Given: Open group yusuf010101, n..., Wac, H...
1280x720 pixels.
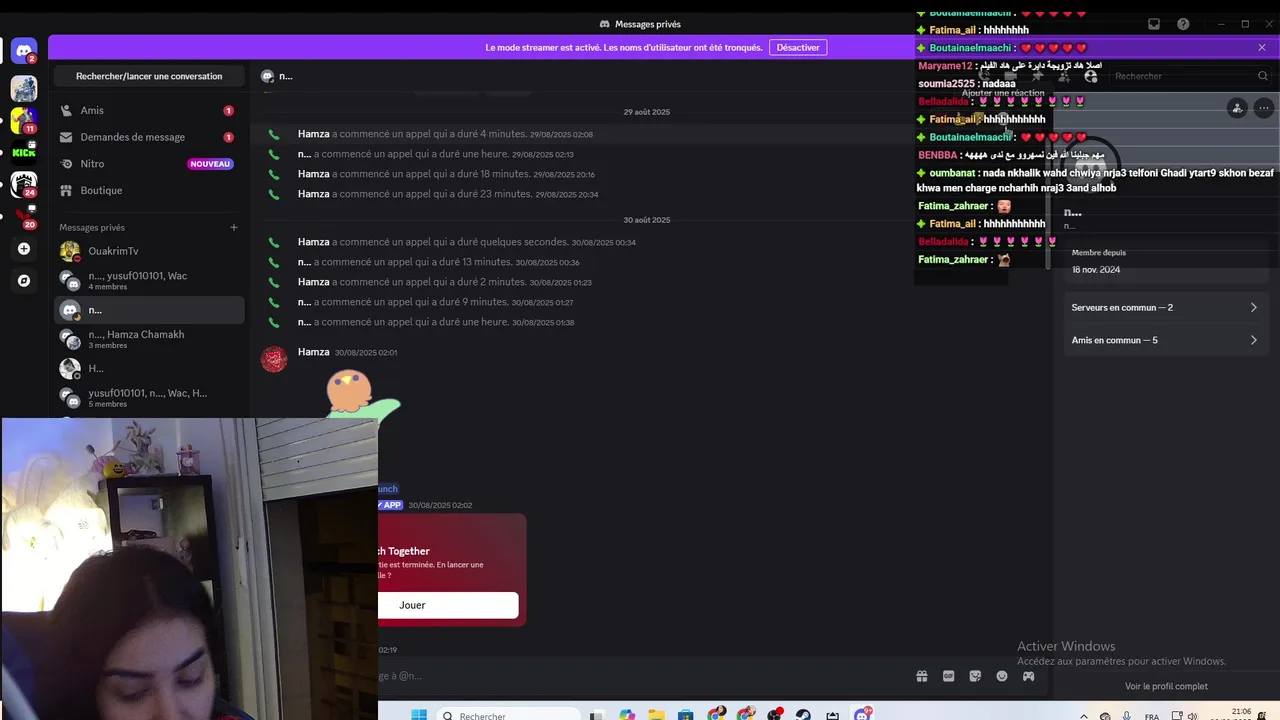Looking at the screenshot, I should coord(149,398).
